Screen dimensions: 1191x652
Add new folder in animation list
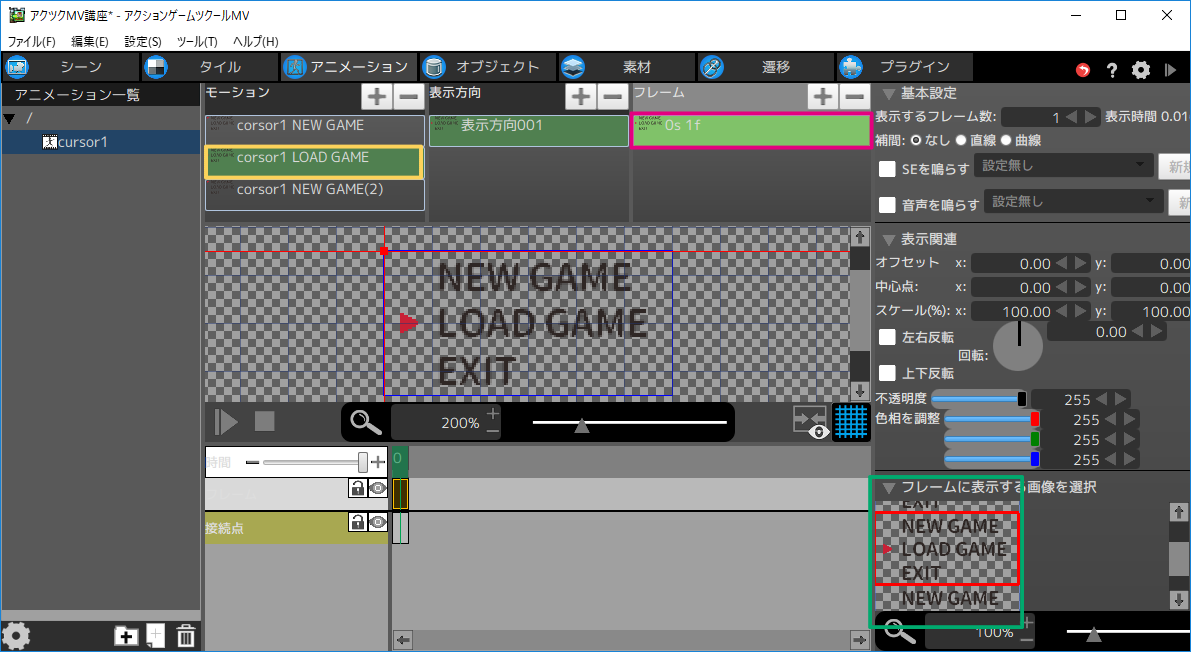coord(126,636)
